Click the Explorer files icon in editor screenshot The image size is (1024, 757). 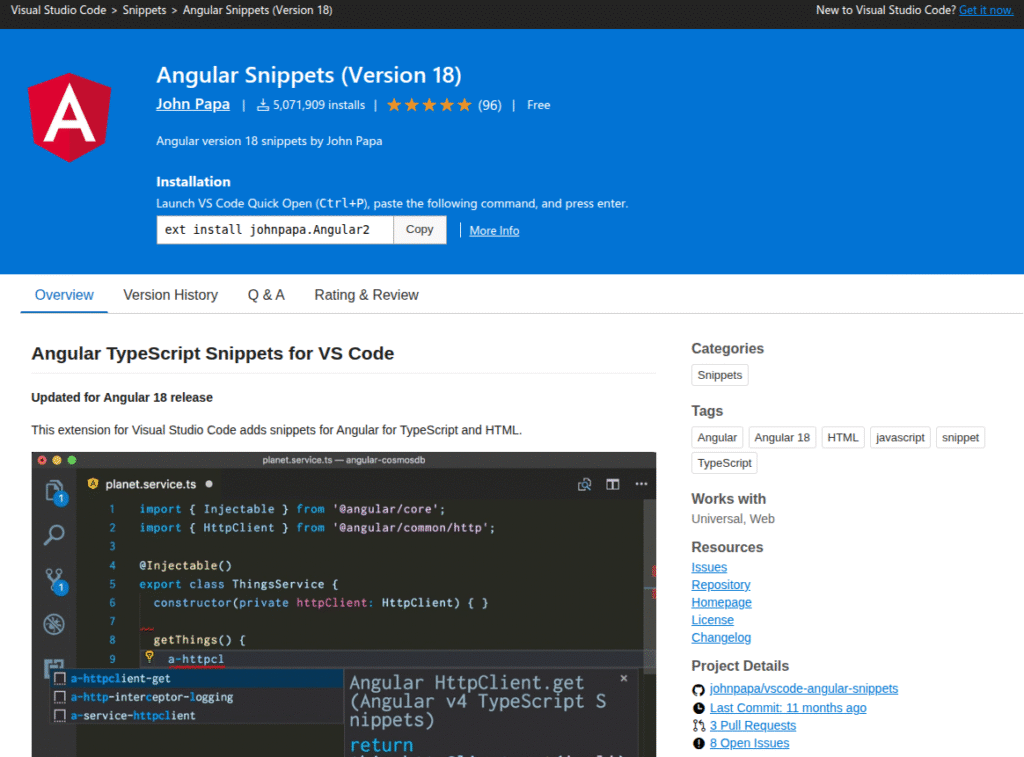click(x=54, y=491)
